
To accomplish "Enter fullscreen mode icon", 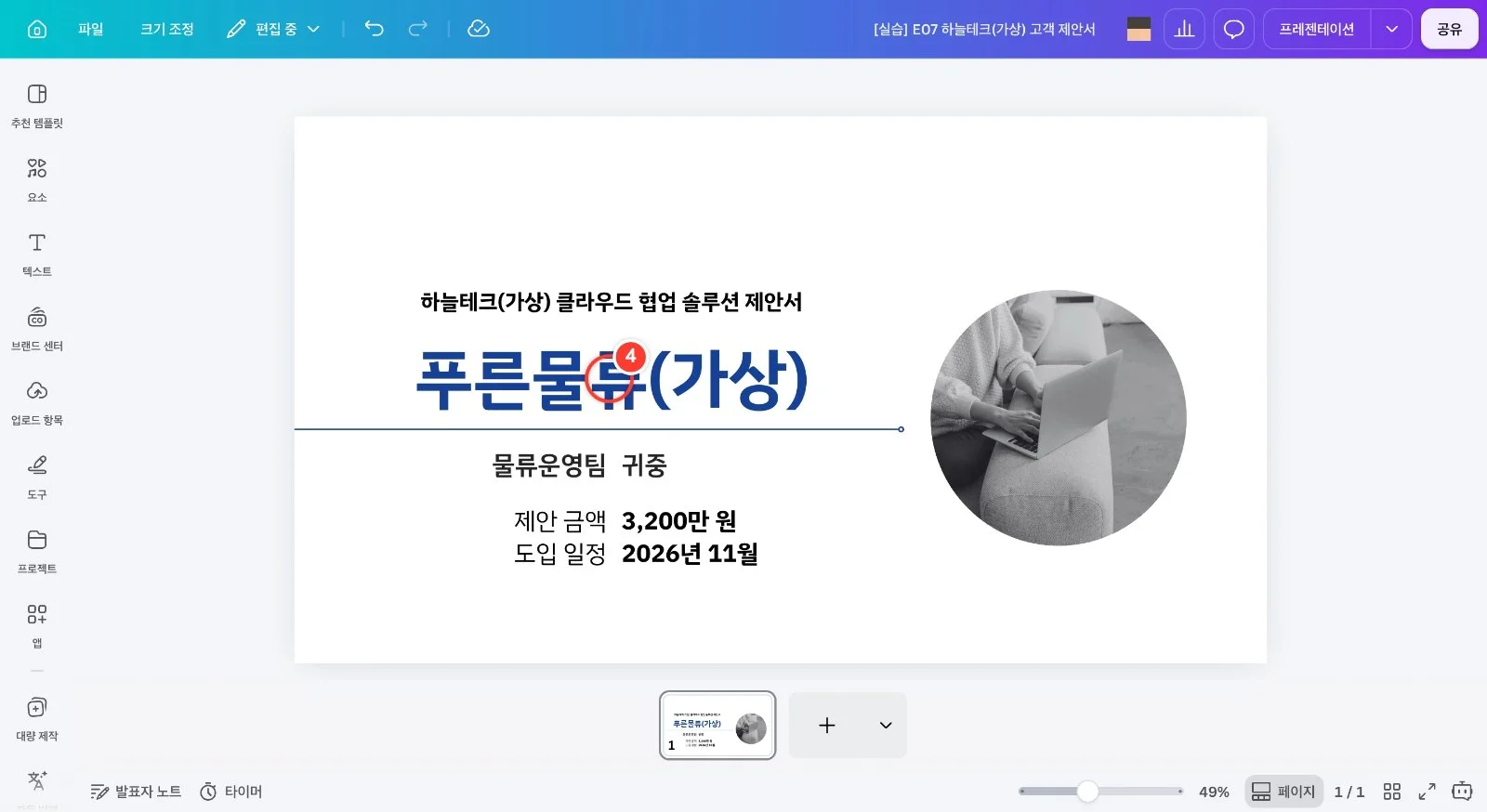I will coord(1427,792).
